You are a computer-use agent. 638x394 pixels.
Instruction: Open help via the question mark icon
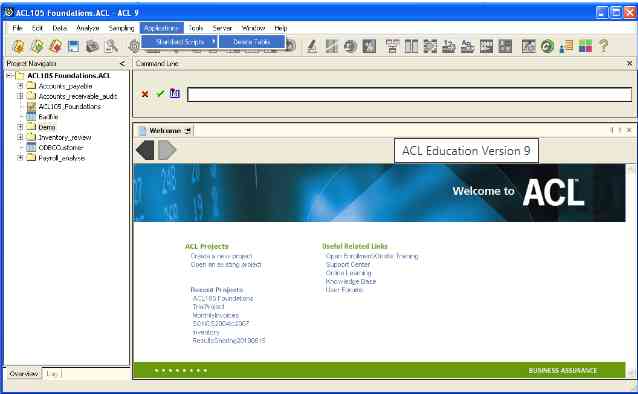point(604,46)
